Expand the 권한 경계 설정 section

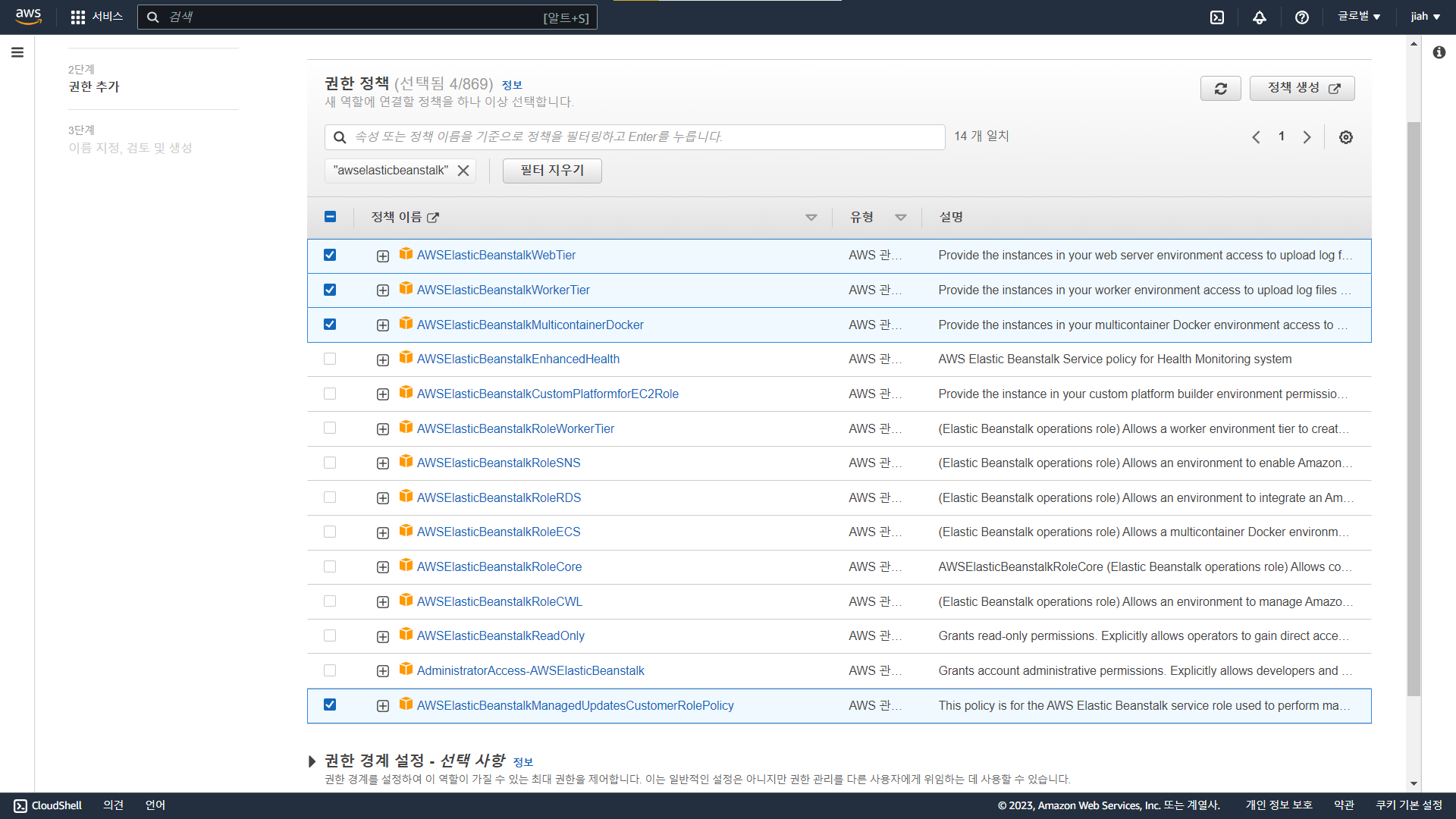pos(312,761)
